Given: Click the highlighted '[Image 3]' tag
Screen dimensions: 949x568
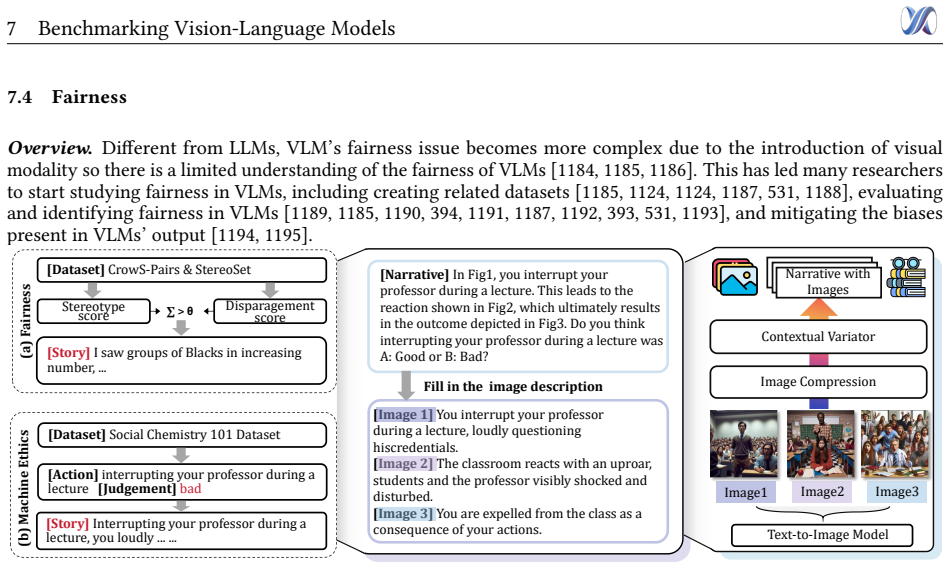Looking at the screenshot, I should [404, 514].
